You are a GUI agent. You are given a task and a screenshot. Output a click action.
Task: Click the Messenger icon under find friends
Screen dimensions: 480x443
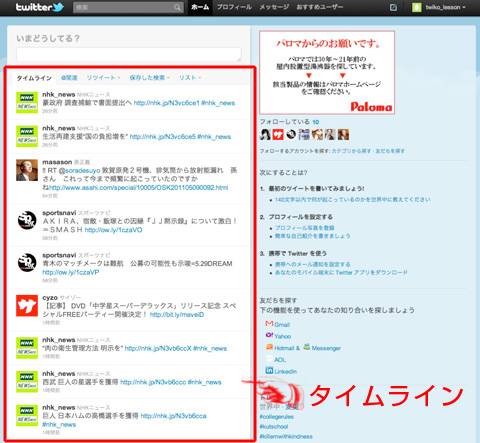tap(307, 347)
